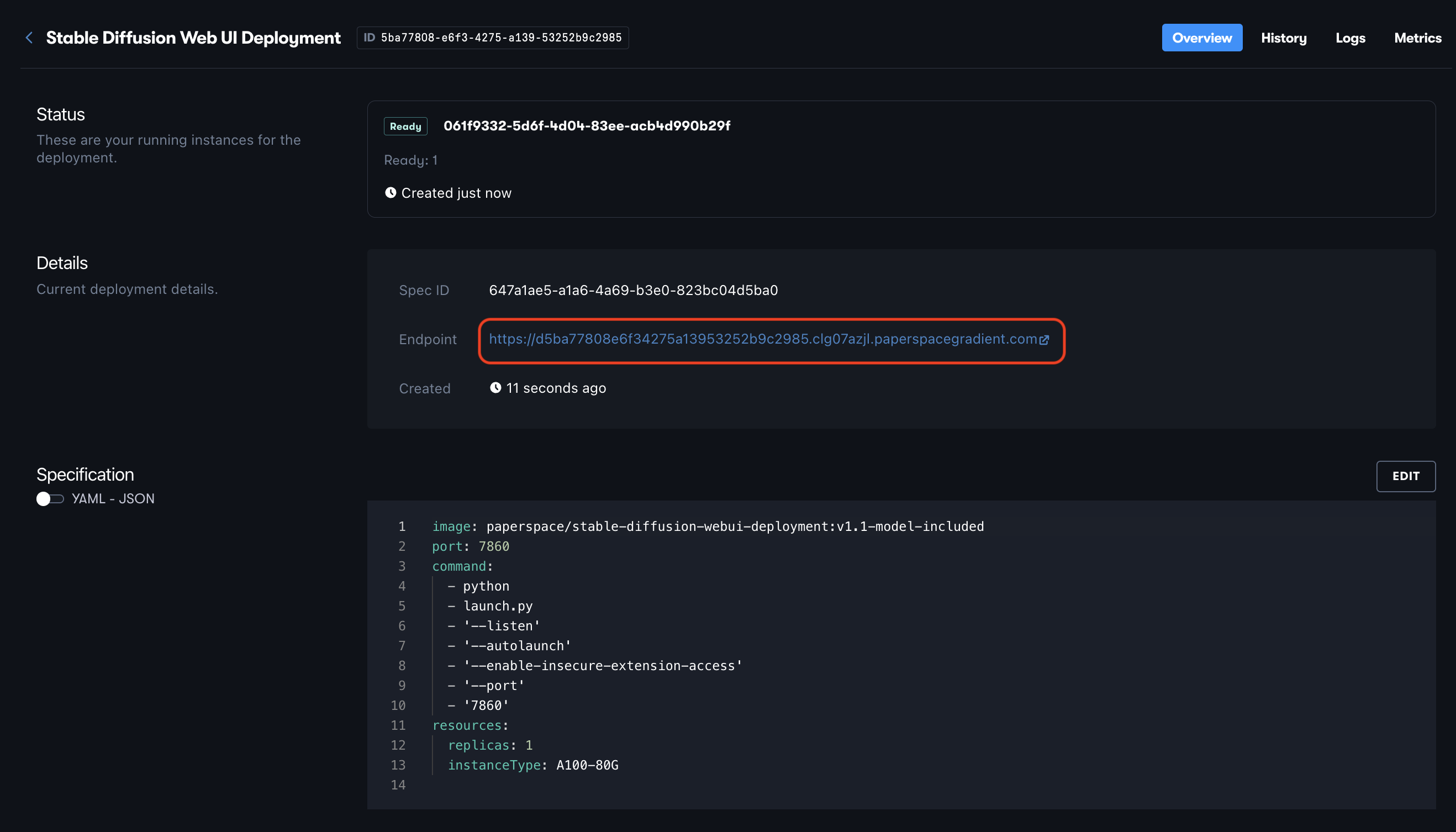Screen dimensions: 1456x832
Task: Click the 'port: 7860' line in the spec
Action: 470,546
